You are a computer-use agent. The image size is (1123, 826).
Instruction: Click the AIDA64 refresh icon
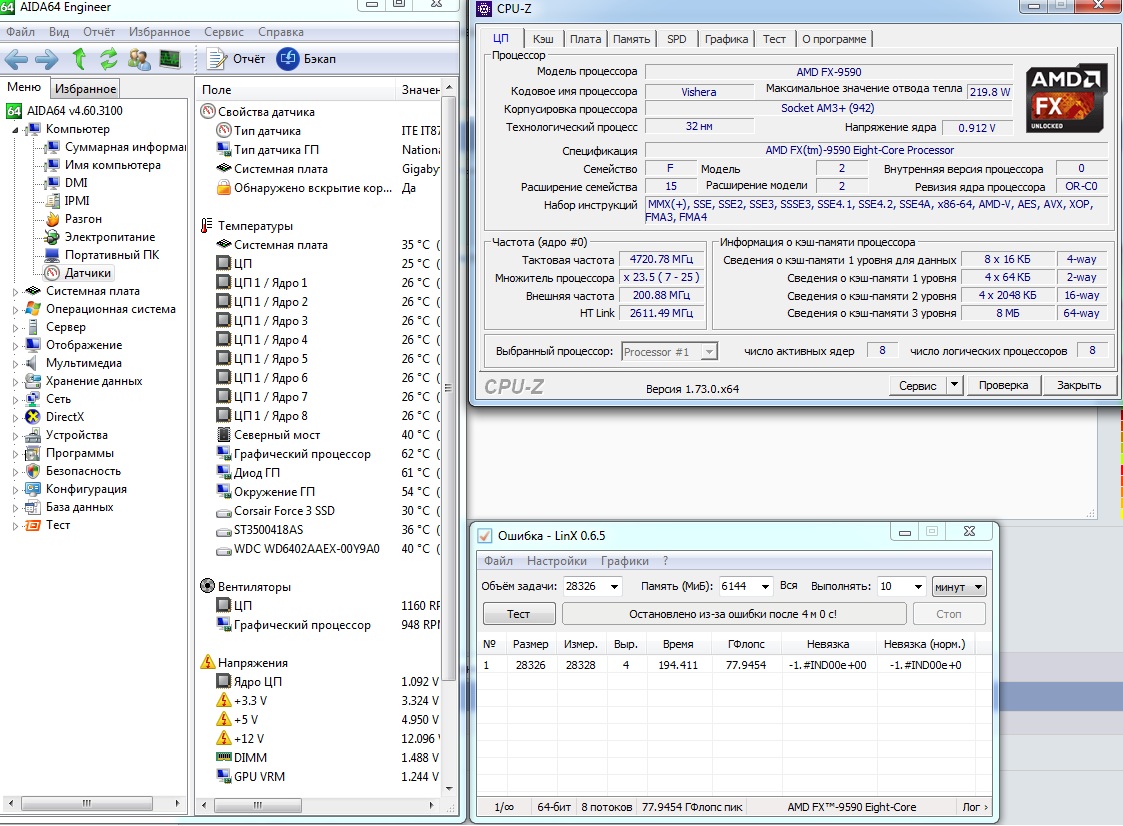pos(108,59)
